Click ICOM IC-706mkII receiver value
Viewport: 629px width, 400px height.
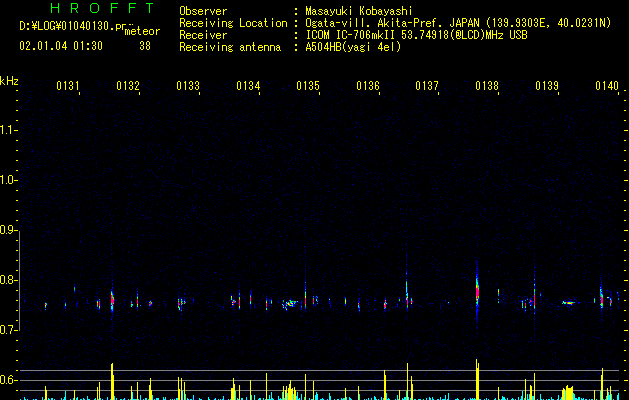coord(416,35)
